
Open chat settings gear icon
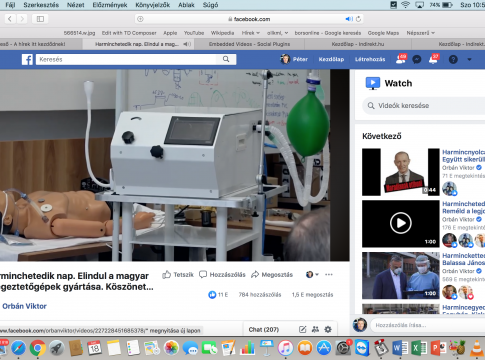[x=328, y=329]
